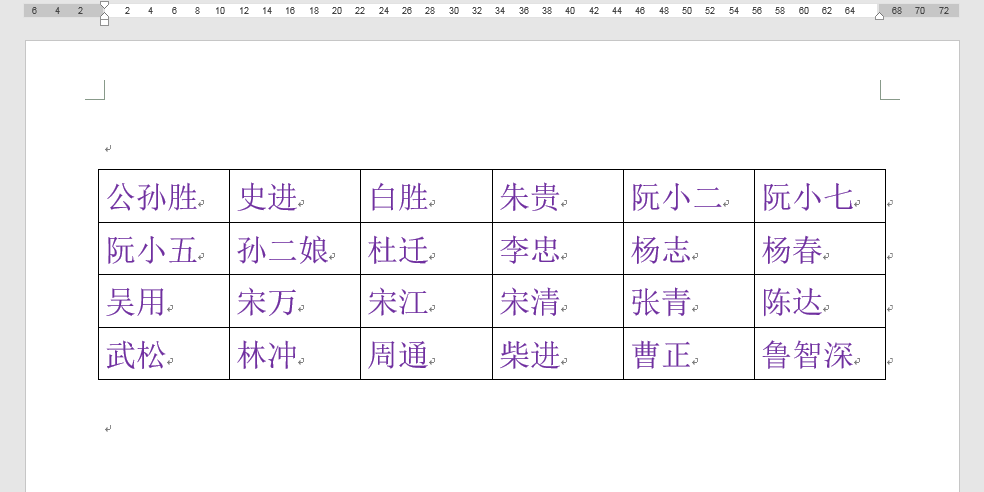Click the table cell containing 李忠
The width and height of the screenshot is (984, 492).
click(558, 249)
